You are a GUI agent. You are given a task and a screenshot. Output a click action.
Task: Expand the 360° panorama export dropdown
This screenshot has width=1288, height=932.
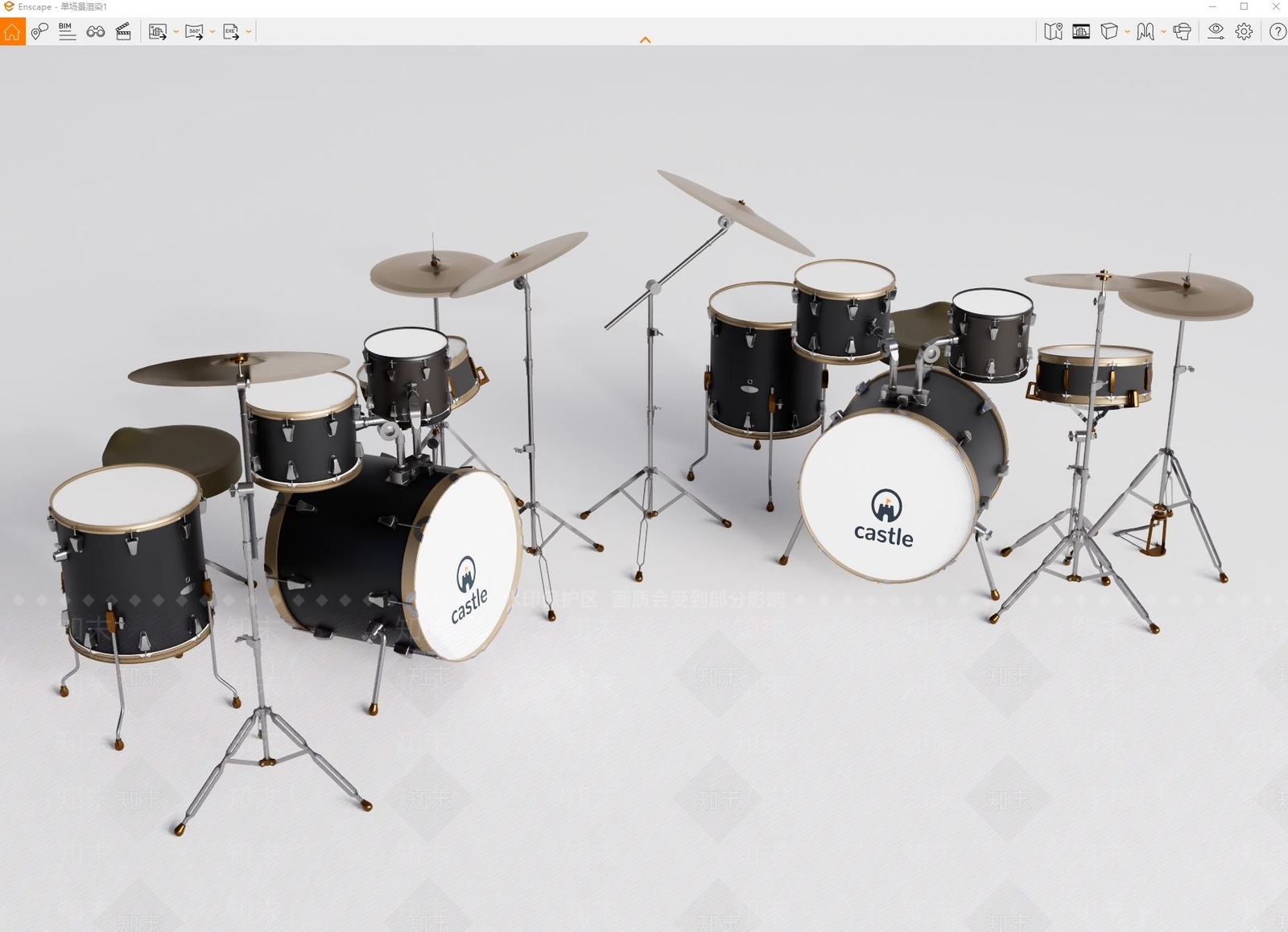click(213, 32)
